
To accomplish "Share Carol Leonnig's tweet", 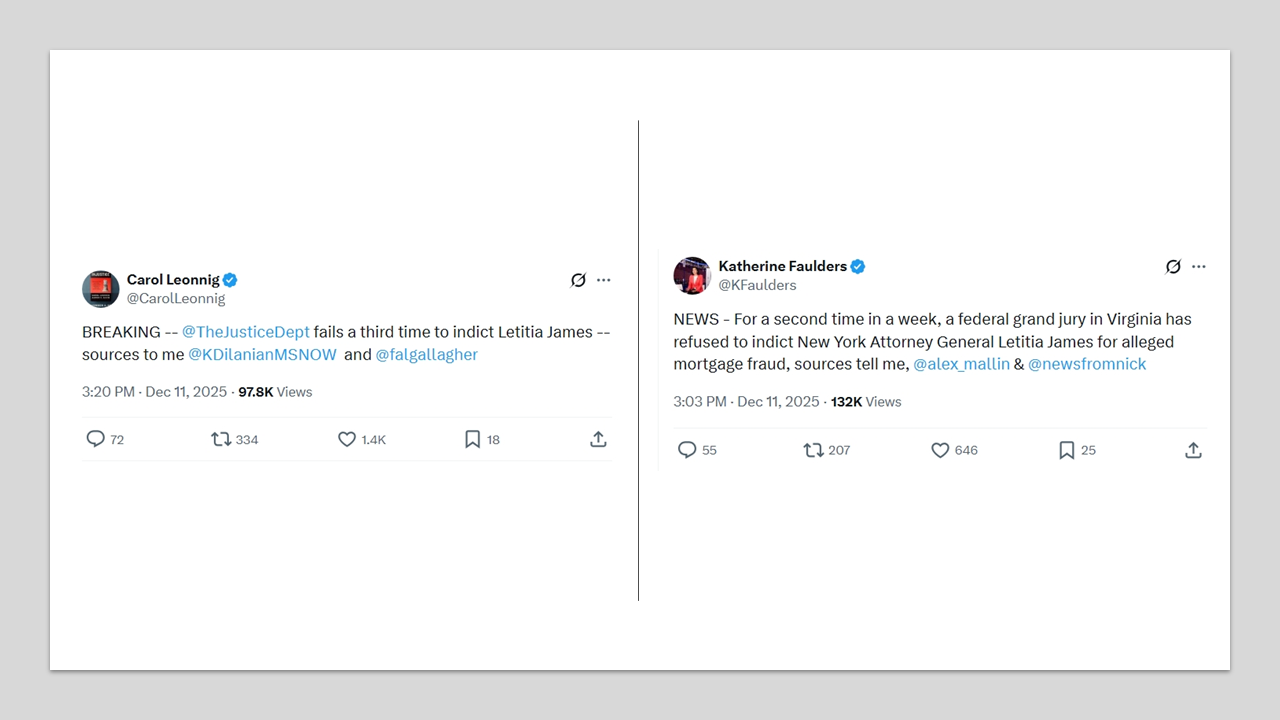I will pyautogui.click(x=598, y=439).
